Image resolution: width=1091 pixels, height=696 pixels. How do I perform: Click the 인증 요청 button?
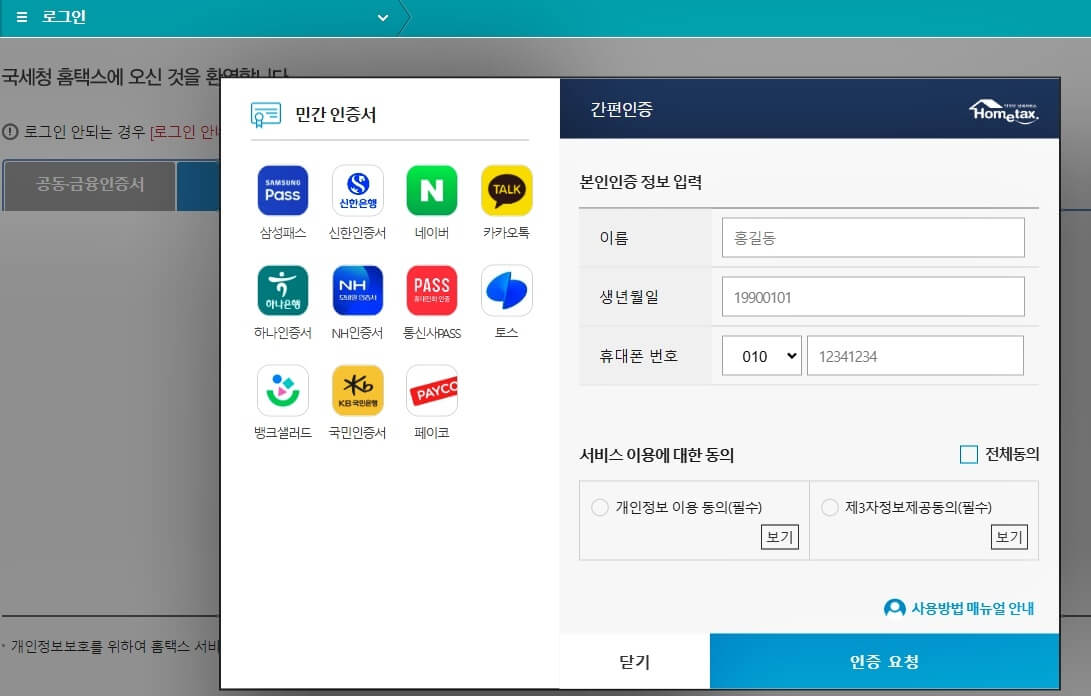pyautogui.click(x=884, y=661)
